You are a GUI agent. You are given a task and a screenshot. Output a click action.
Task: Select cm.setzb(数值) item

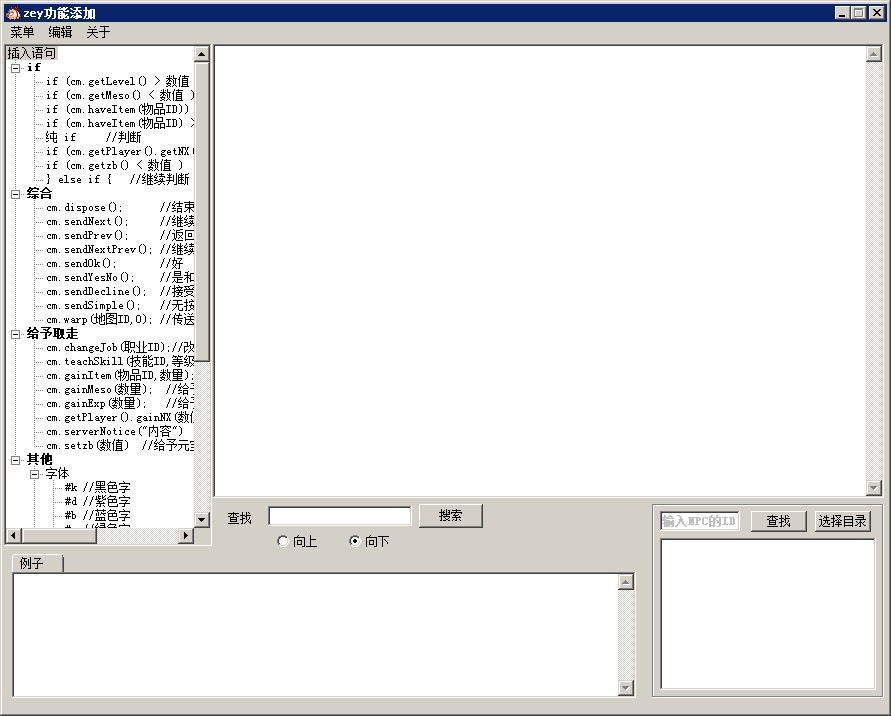(x=120, y=446)
